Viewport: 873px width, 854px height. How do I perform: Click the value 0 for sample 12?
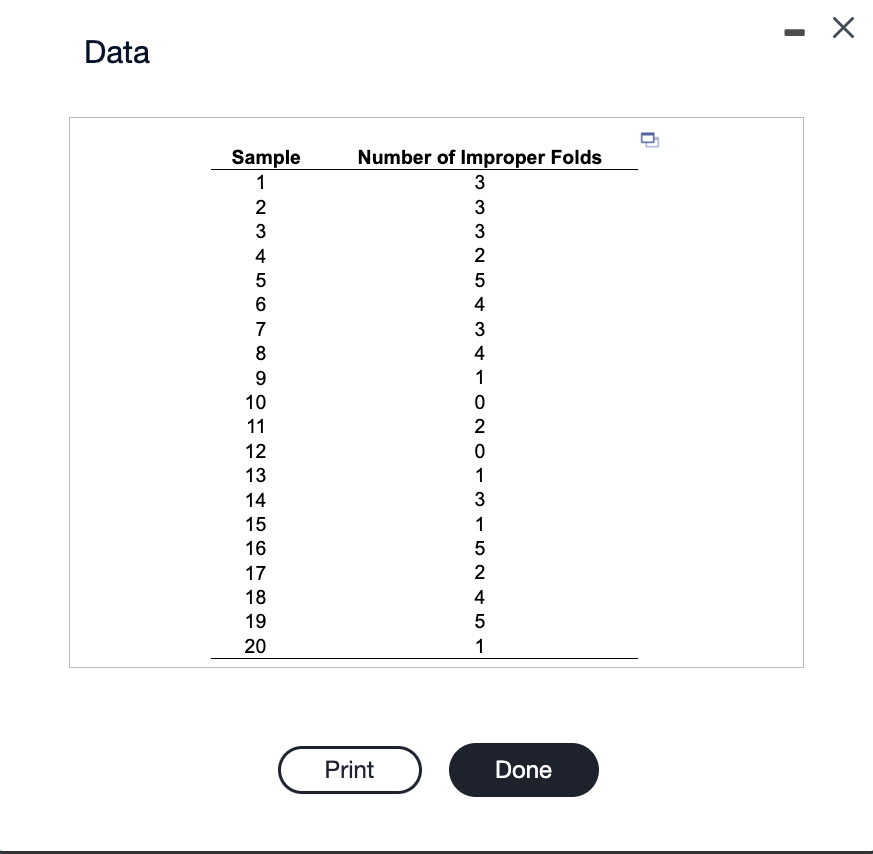pyautogui.click(x=479, y=451)
